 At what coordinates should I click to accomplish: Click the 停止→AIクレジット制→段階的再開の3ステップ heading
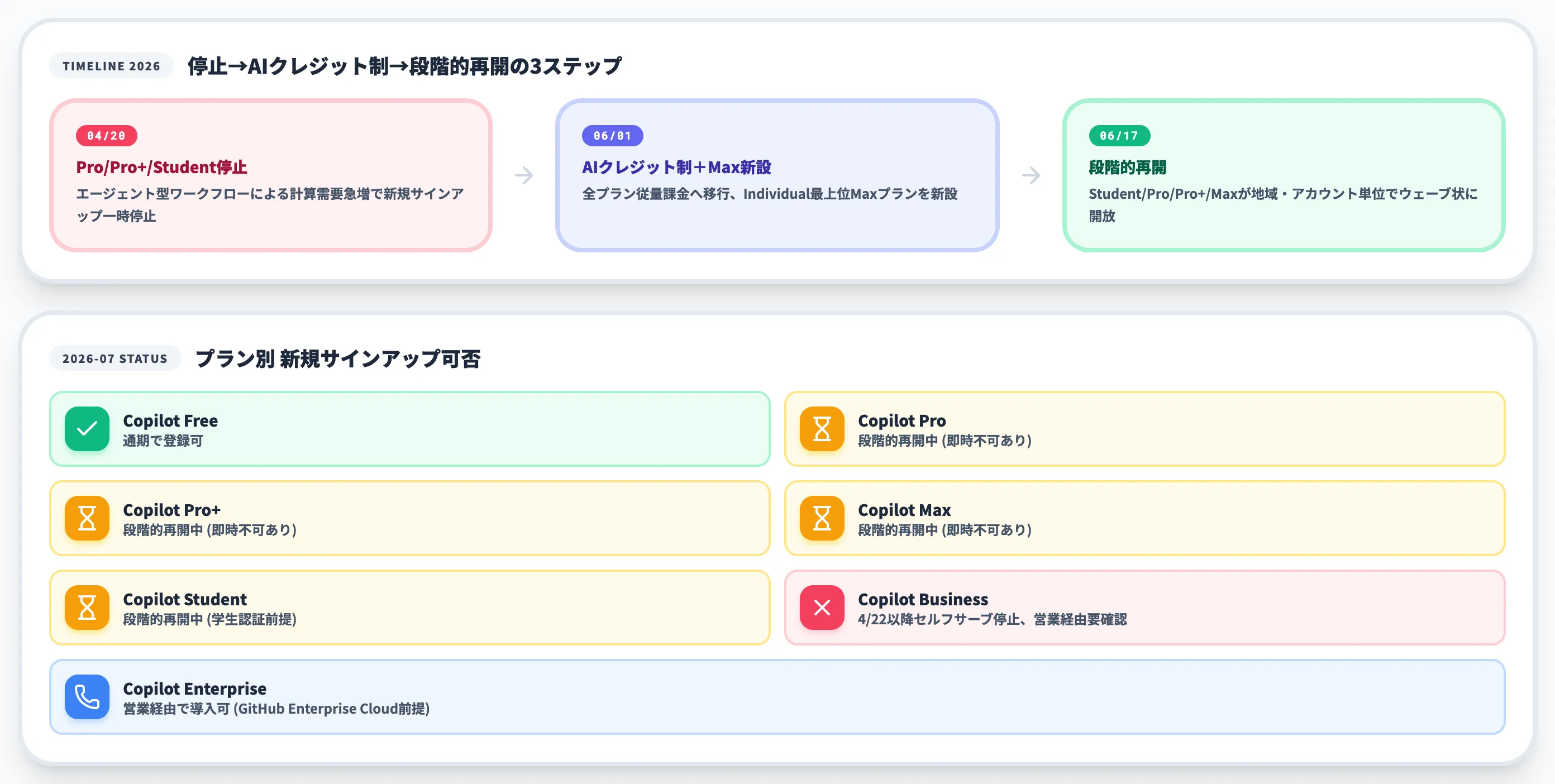(404, 66)
